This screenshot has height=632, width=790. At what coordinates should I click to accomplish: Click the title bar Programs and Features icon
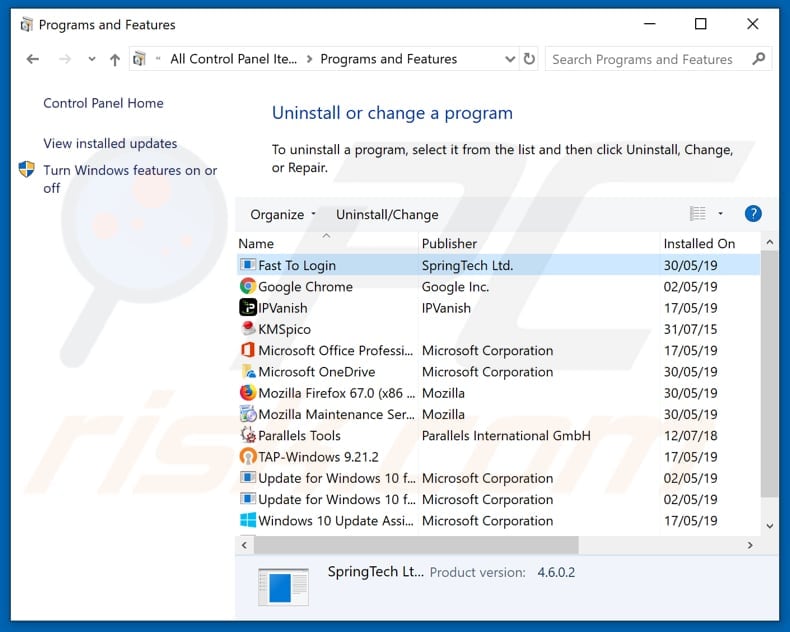[x=27, y=25]
